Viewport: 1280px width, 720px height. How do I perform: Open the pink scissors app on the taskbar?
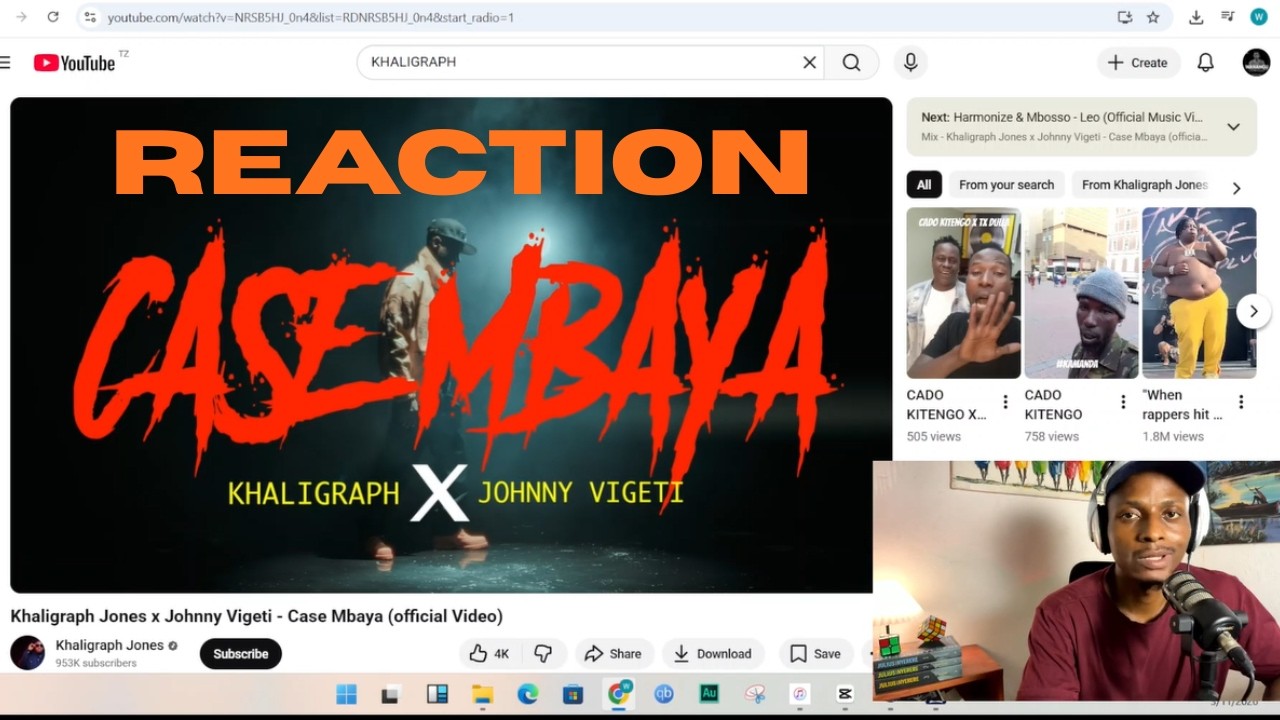click(755, 693)
